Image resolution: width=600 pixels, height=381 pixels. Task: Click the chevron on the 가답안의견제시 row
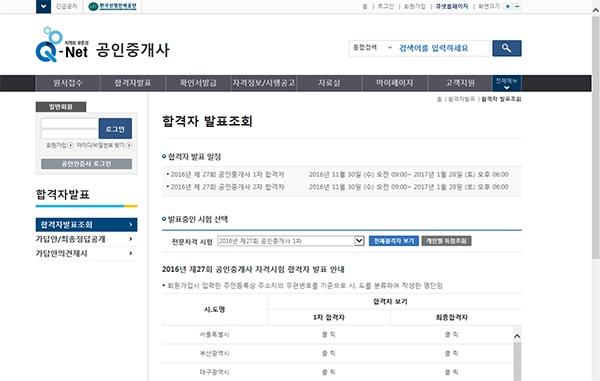coord(131,253)
